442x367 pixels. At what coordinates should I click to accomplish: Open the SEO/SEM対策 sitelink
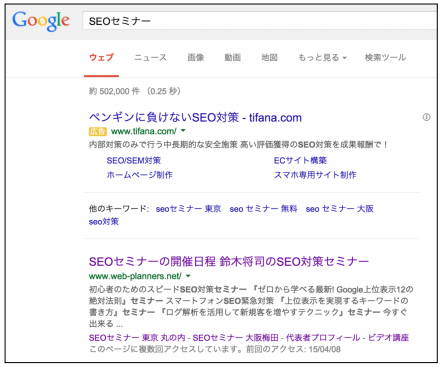coord(134,161)
